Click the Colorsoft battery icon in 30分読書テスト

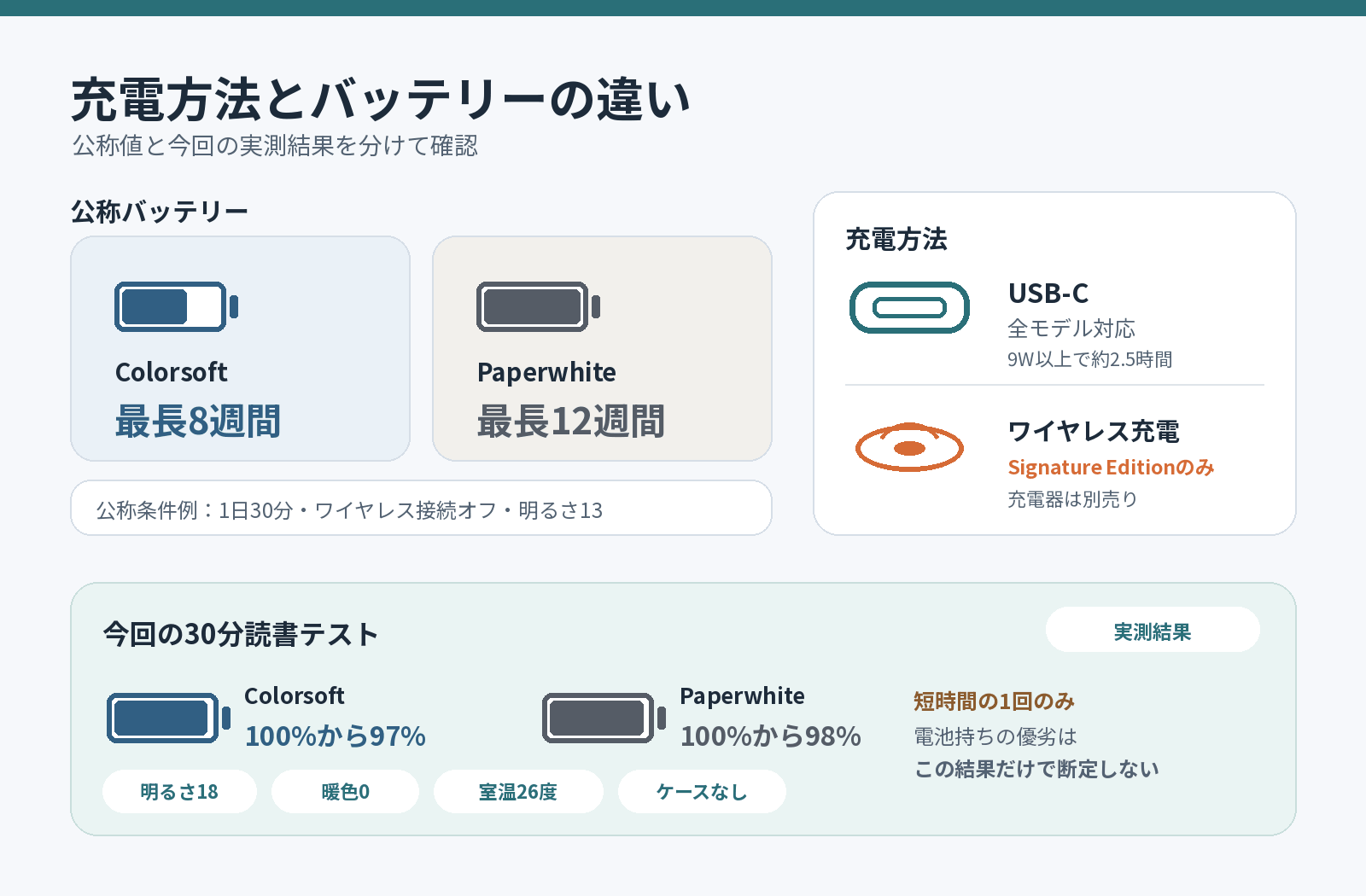tap(169, 718)
